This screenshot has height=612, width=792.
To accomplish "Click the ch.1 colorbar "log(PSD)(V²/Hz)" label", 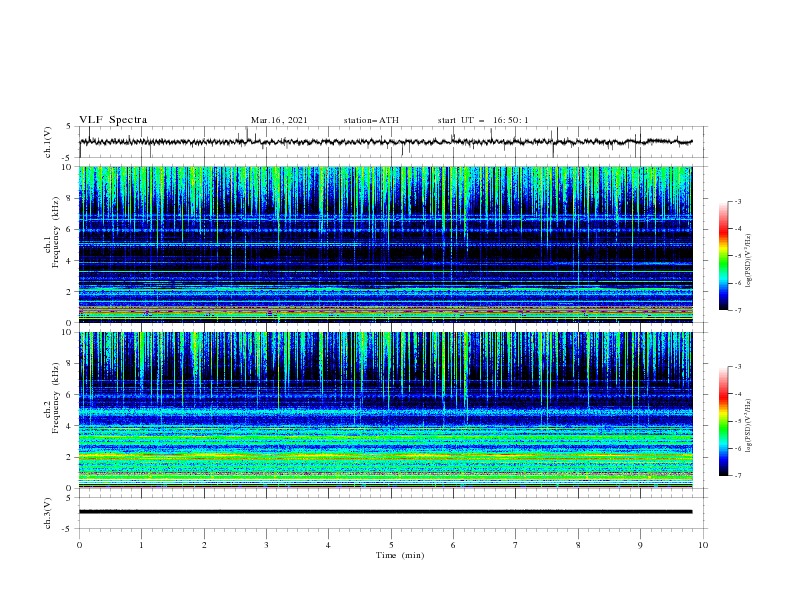I will (749, 261).
